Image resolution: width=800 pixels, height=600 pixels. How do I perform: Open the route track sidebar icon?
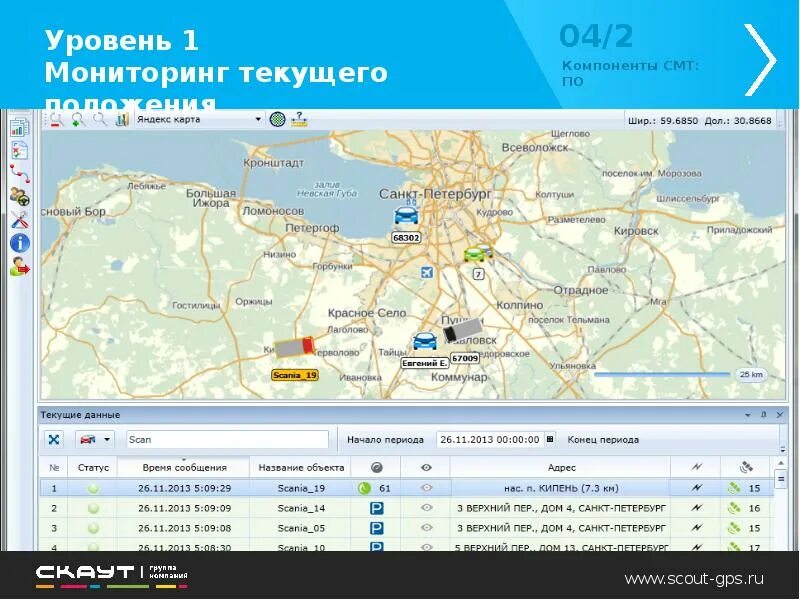(x=19, y=174)
